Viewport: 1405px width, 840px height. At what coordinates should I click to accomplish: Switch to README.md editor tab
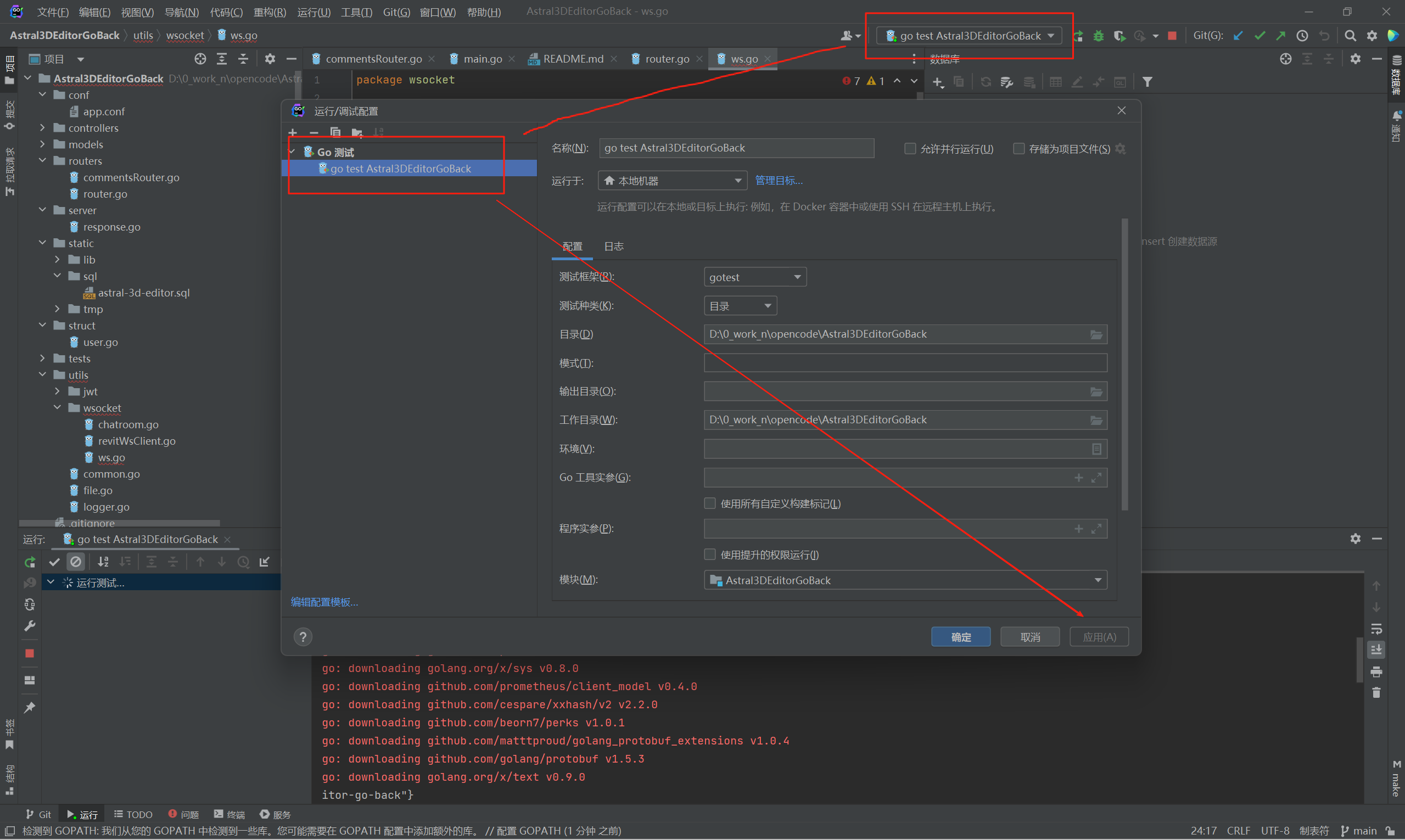point(573,59)
